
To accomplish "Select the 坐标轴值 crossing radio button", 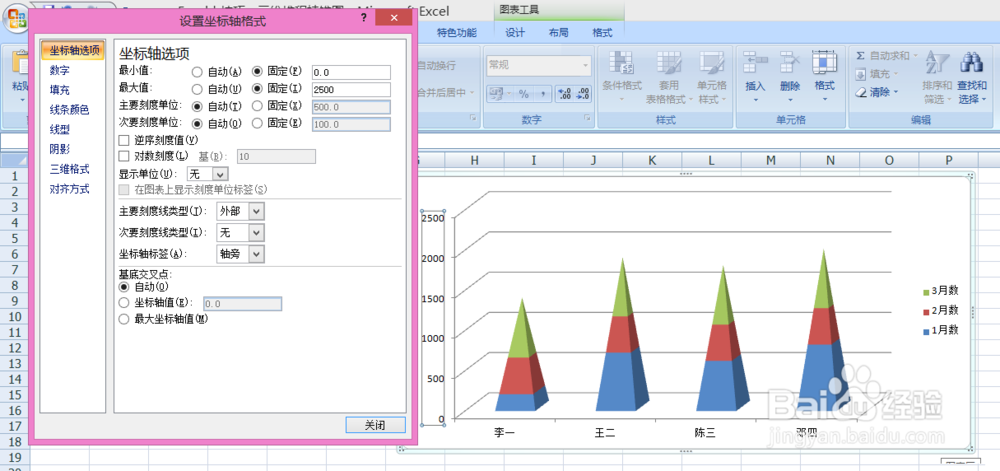I will [124, 303].
